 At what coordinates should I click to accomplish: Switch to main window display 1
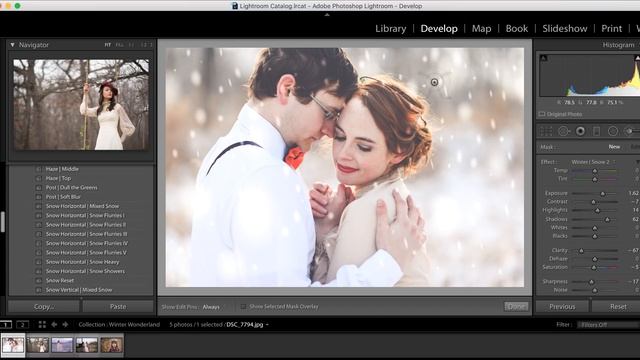6,324
